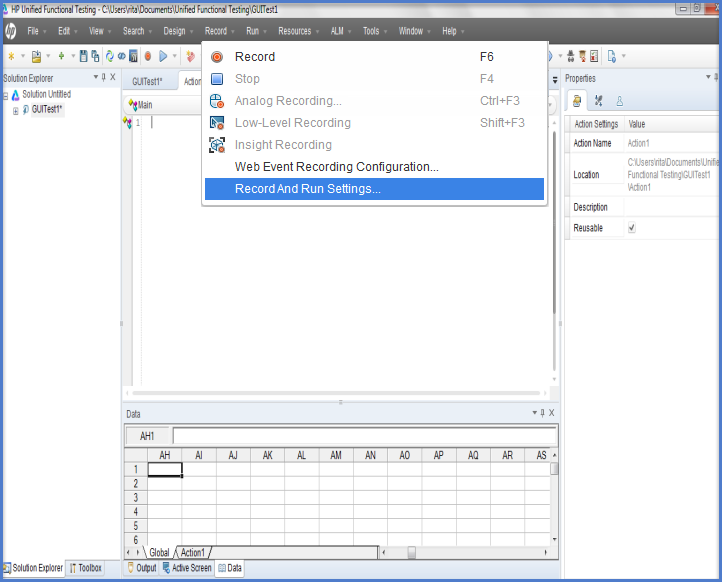Open the document tabs overflow dropdown
The height and width of the screenshot is (582, 722).
[555, 80]
